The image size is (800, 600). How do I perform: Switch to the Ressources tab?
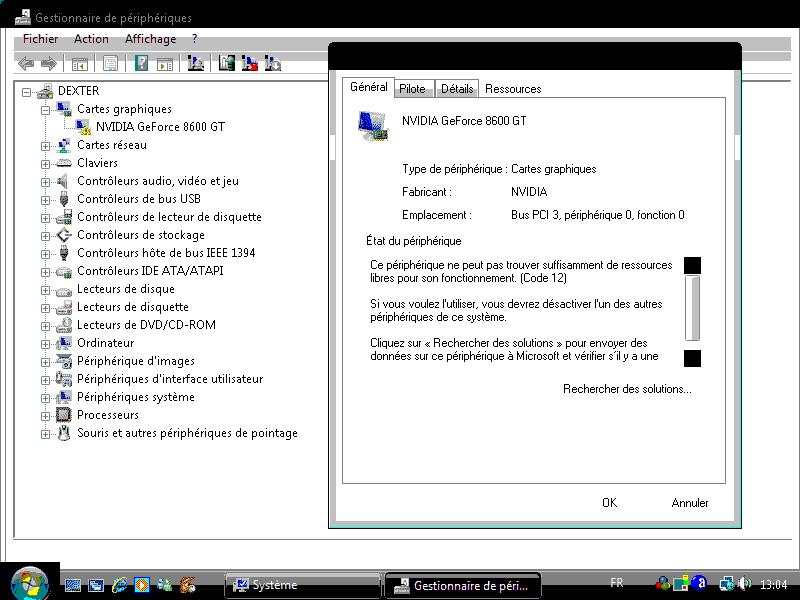[x=513, y=89]
